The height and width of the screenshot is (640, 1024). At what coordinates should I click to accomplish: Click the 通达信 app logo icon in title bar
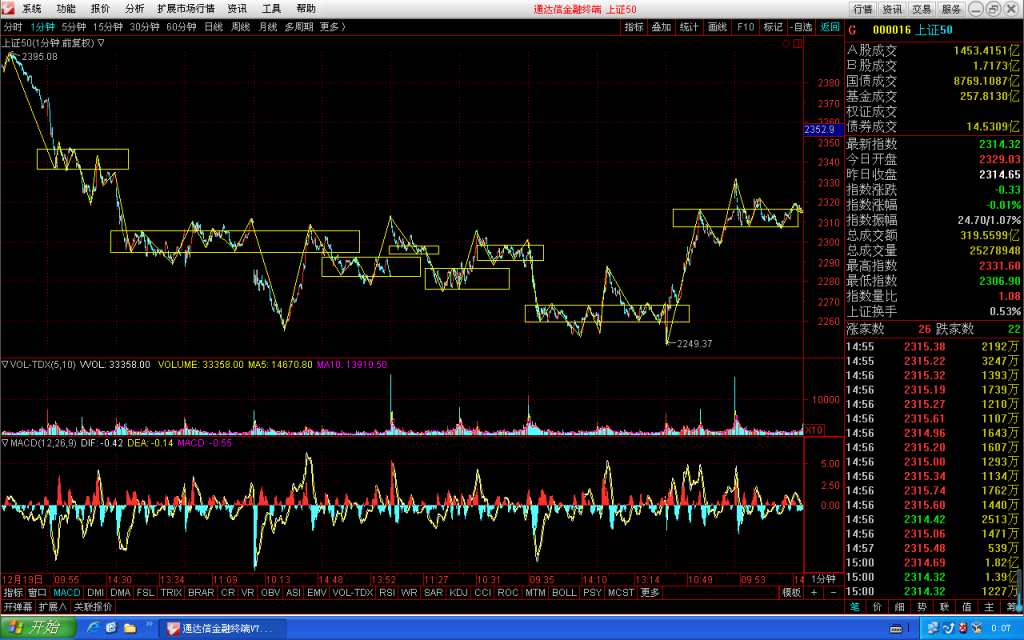pyautogui.click(x=8, y=8)
